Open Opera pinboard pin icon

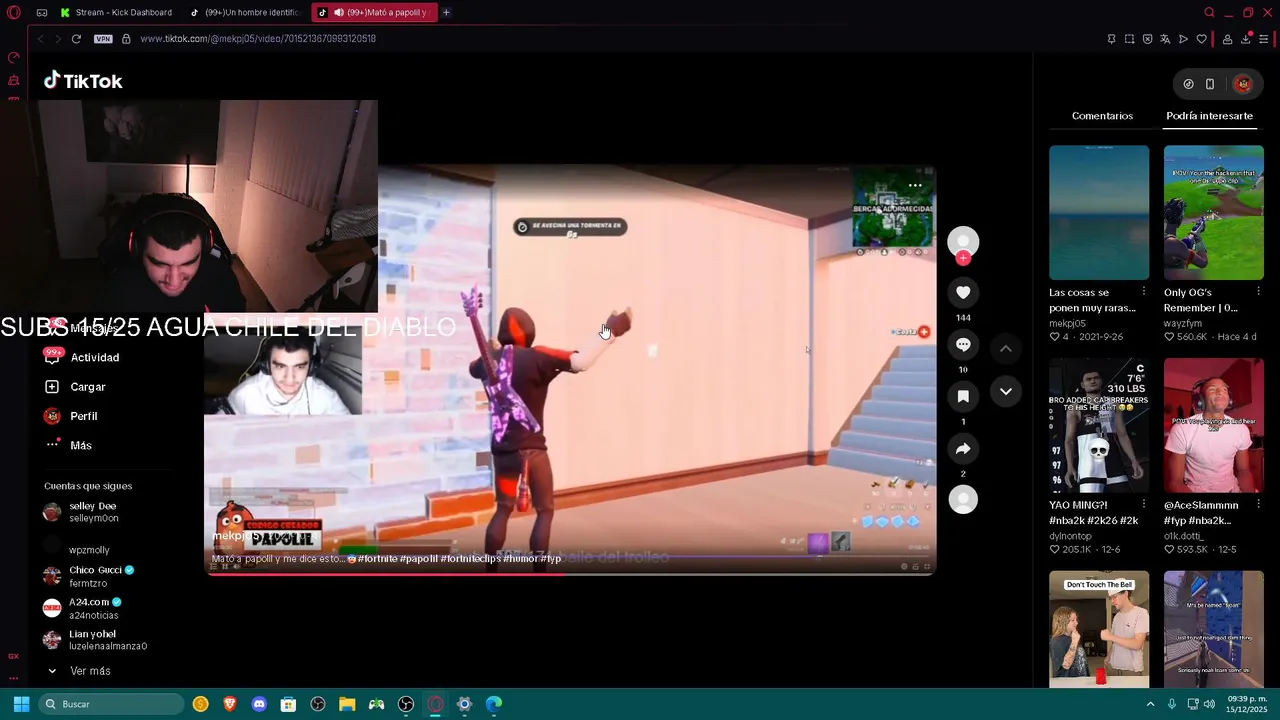(1111, 39)
